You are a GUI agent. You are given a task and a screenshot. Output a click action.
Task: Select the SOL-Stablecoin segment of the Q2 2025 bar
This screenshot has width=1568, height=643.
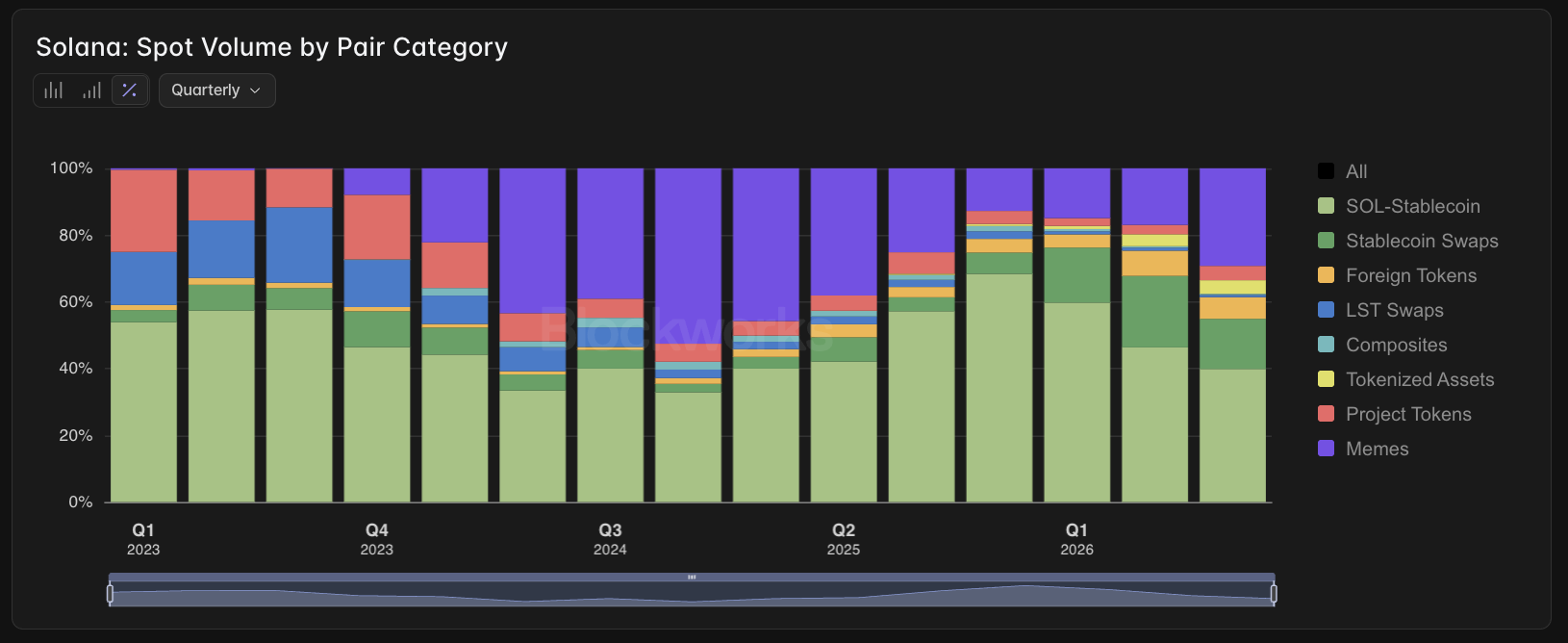(844, 432)
